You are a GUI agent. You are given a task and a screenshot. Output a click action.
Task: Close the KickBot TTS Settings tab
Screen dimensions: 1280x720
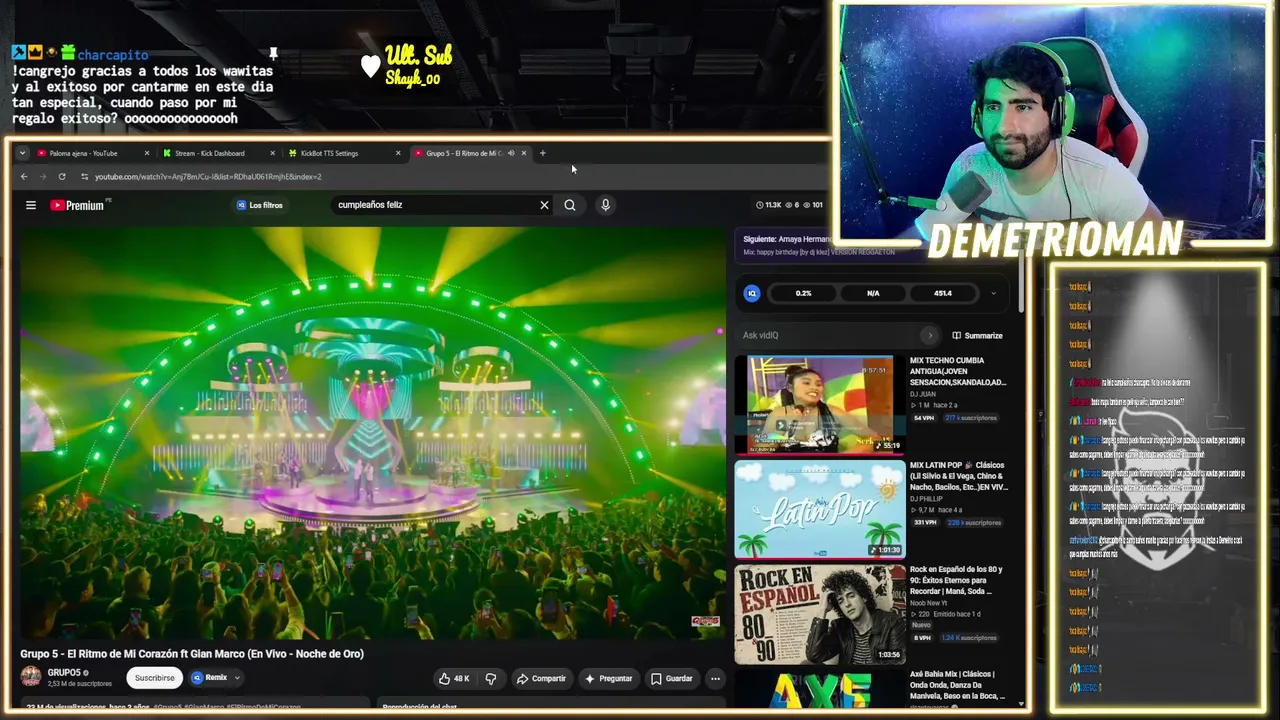(x=398, y=153)
